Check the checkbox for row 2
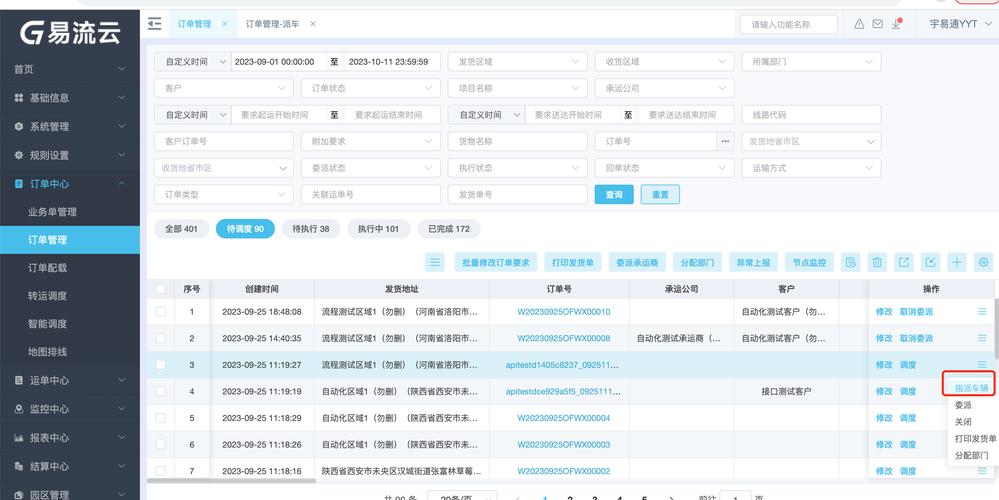 point(161,338)
